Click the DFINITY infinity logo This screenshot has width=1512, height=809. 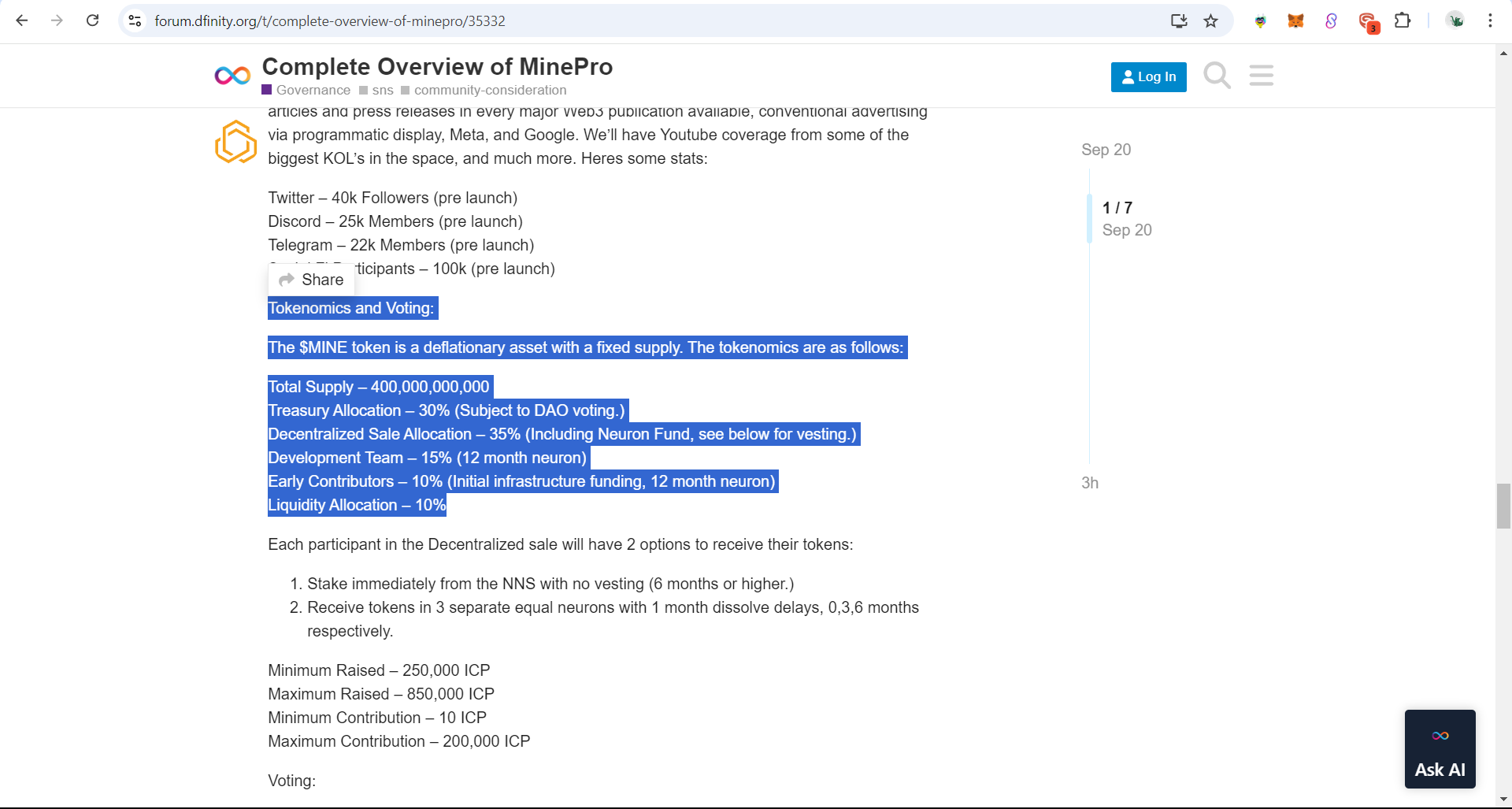point(232,76)
